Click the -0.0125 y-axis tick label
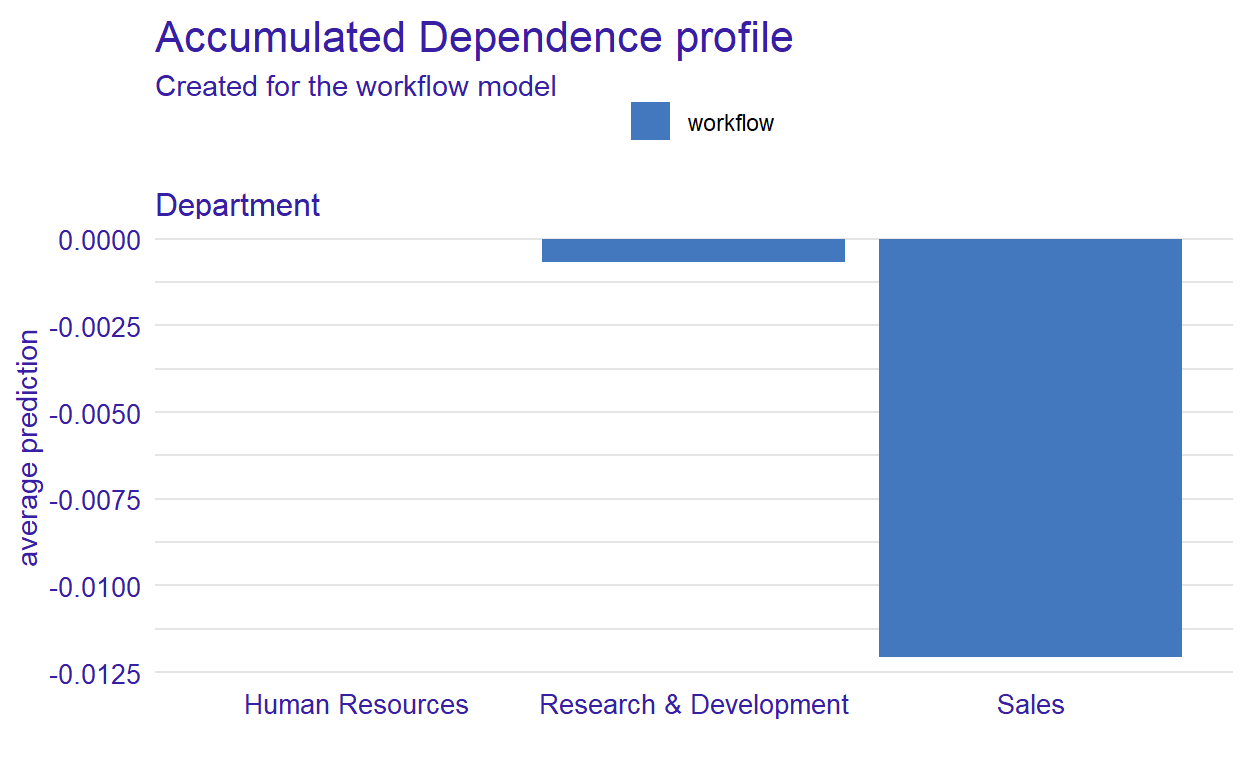Viewport: 1248px width, 768px height. [96, 673]
